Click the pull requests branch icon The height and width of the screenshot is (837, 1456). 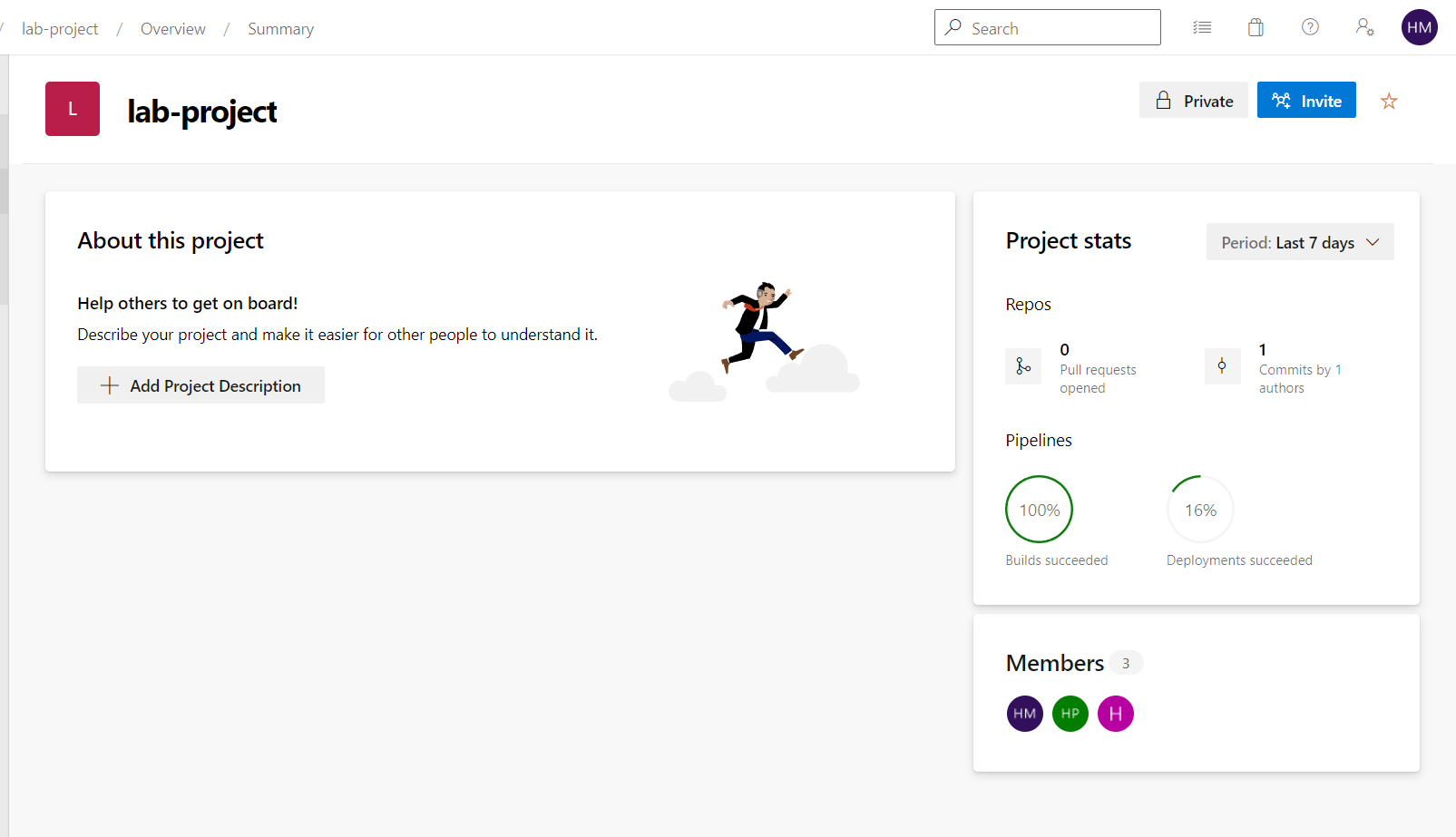(x=1023, y=366)
